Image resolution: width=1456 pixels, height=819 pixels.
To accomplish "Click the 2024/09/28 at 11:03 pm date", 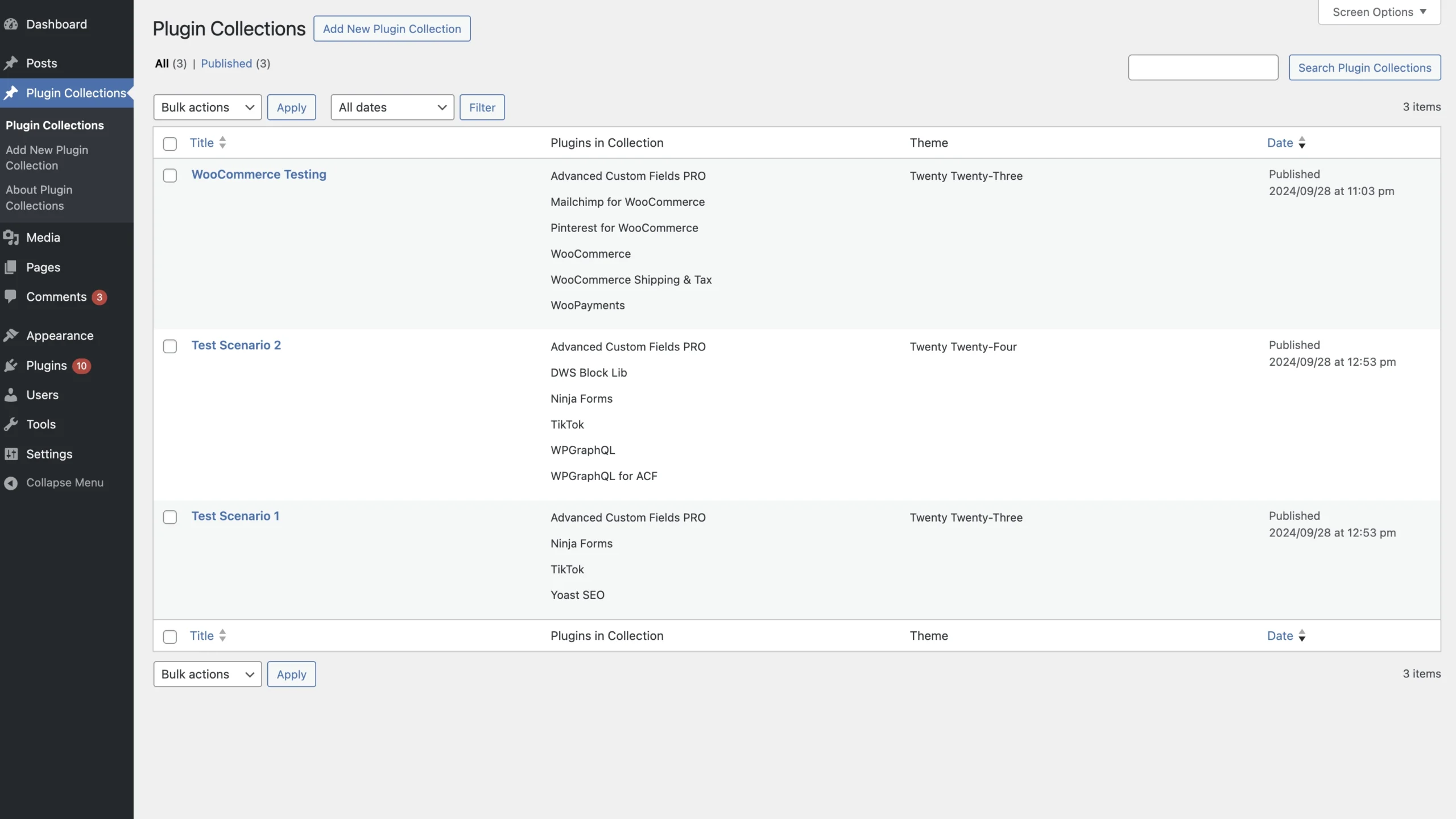I will tap(1331, 191).
